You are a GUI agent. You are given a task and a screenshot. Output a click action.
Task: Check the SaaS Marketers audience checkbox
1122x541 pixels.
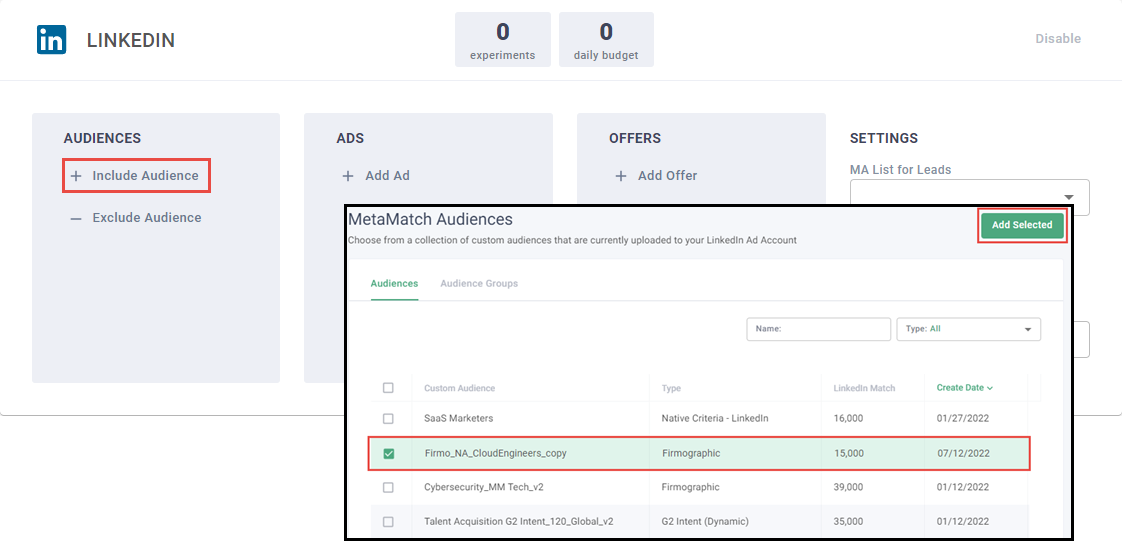[x=388, y=418]
